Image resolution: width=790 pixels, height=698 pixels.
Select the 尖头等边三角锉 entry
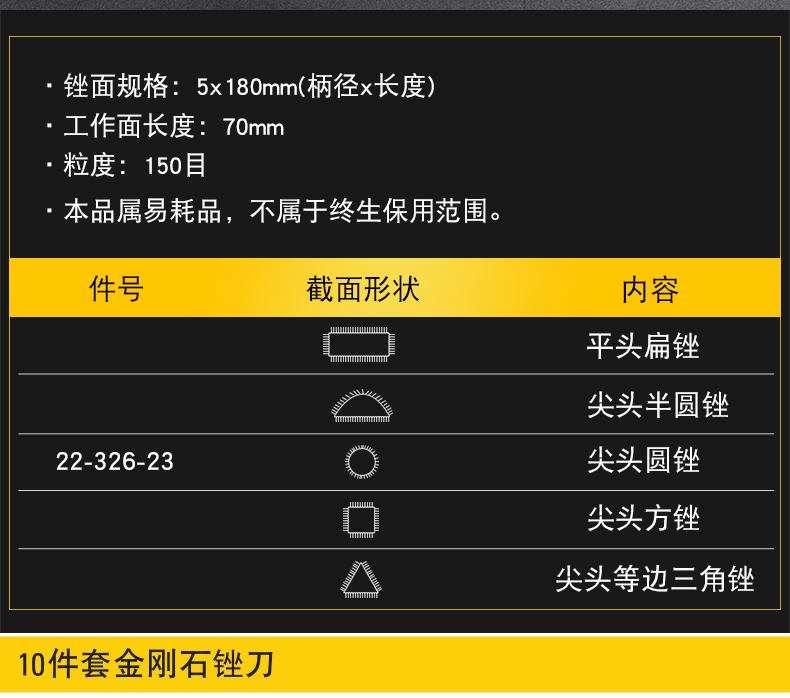655,579
